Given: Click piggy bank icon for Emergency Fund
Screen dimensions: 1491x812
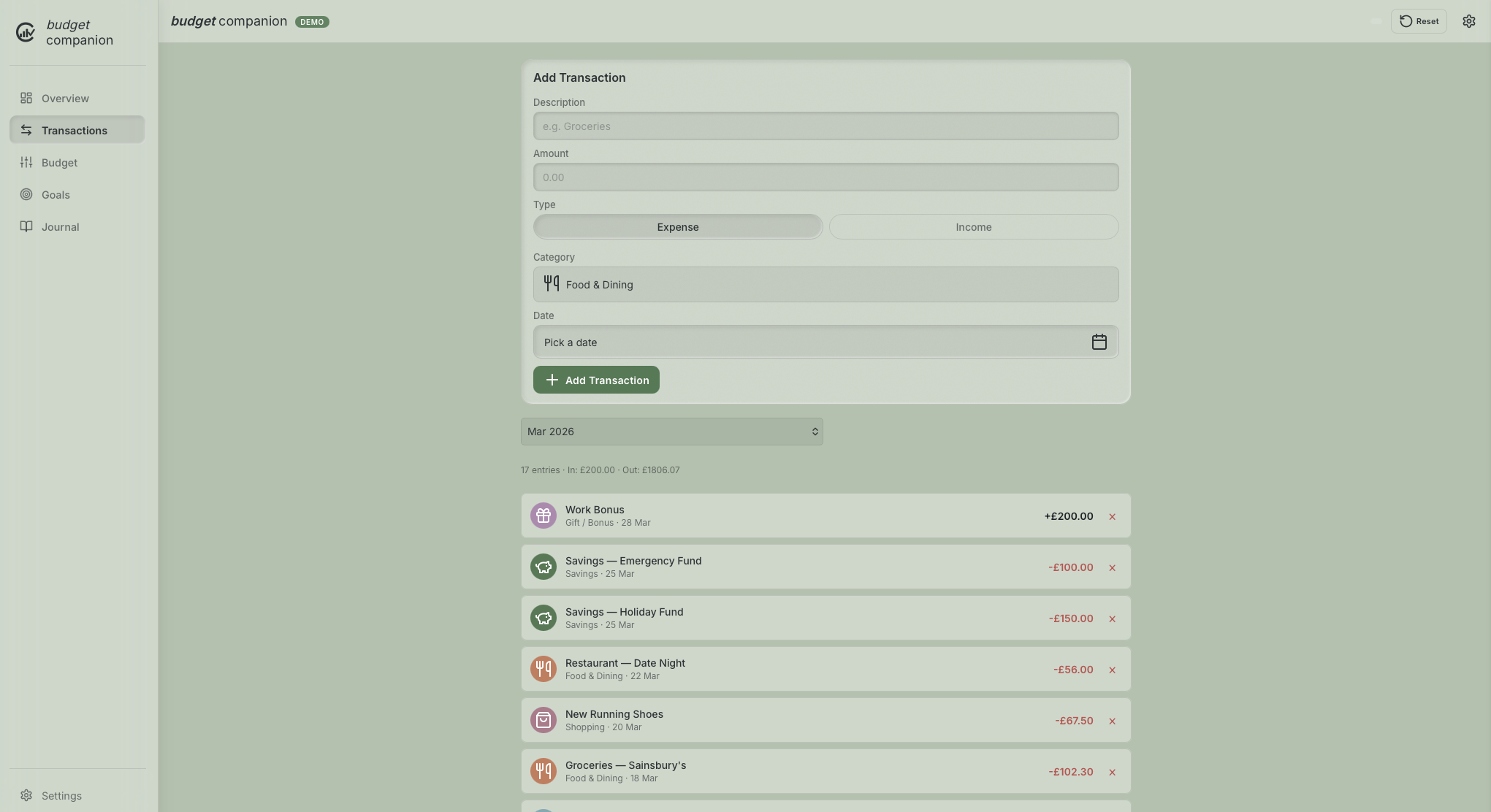Looking at the screenshot, I should [x=543, y=567].
